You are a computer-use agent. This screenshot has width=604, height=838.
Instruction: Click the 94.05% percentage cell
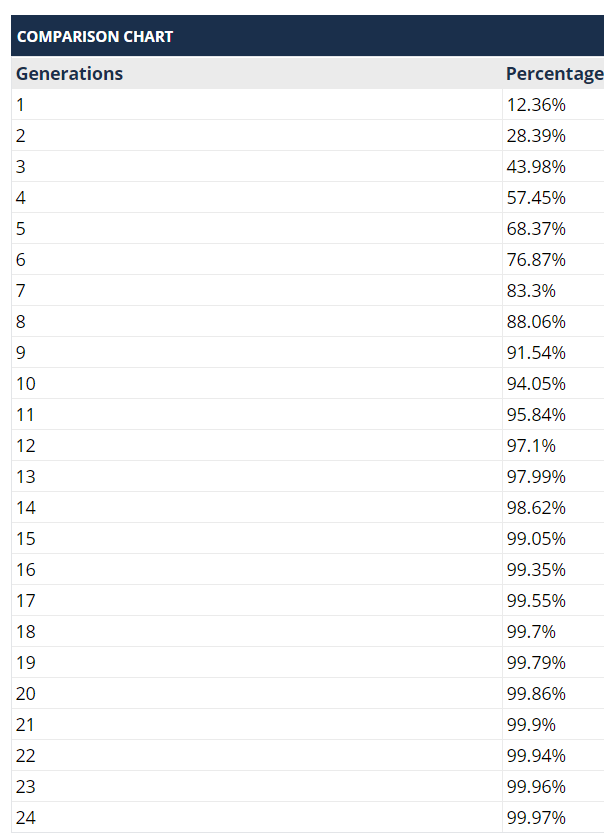[x=536, y=384]
